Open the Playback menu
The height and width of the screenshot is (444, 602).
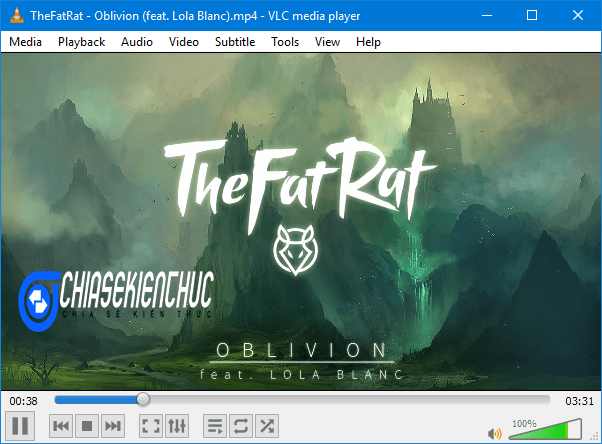81,42
